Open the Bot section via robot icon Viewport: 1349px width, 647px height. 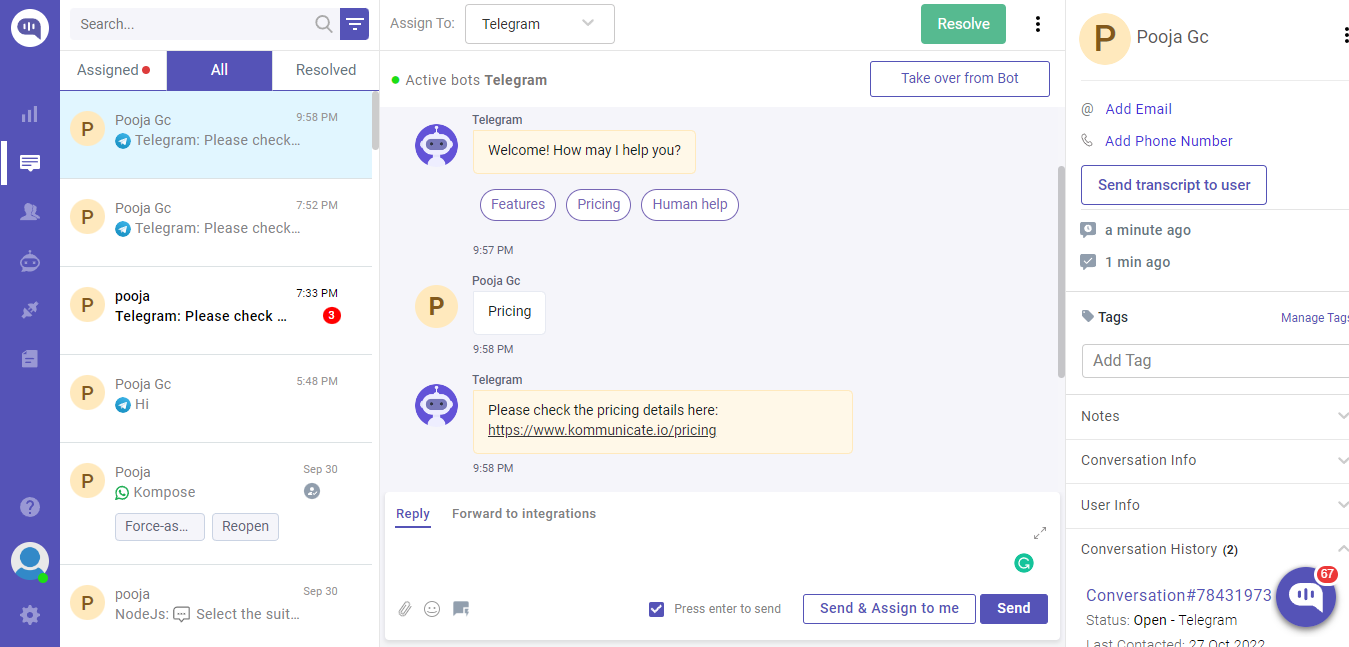[x=29, y=261]
